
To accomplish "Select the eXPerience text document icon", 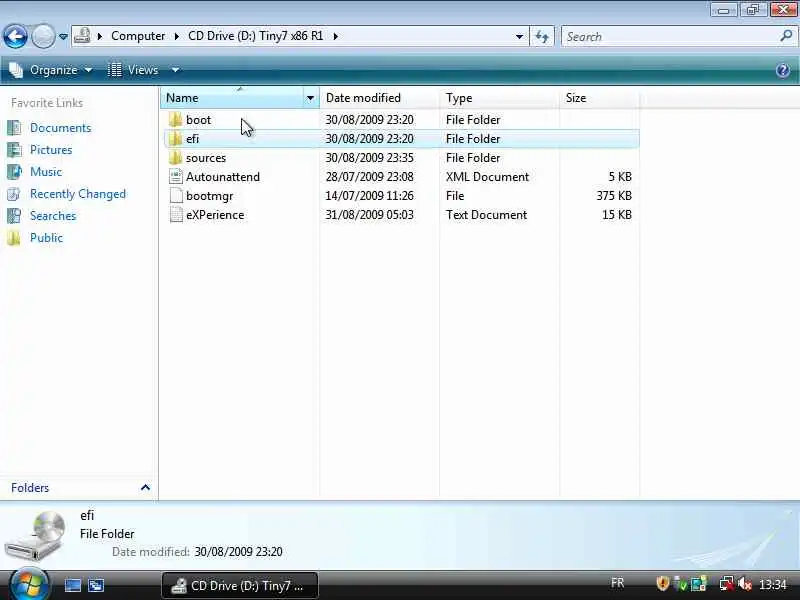I will click(x=176, y=215).
